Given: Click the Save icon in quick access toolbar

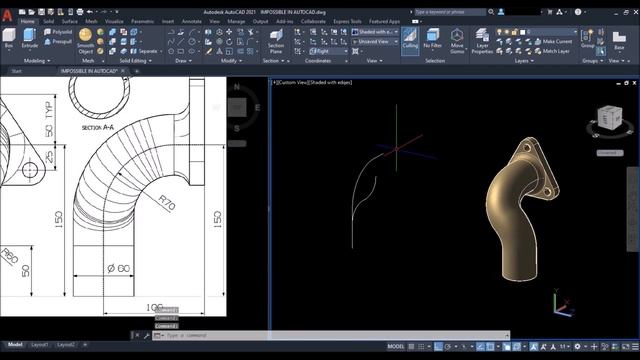Looking at the screenshot, I should pos(41,12).
